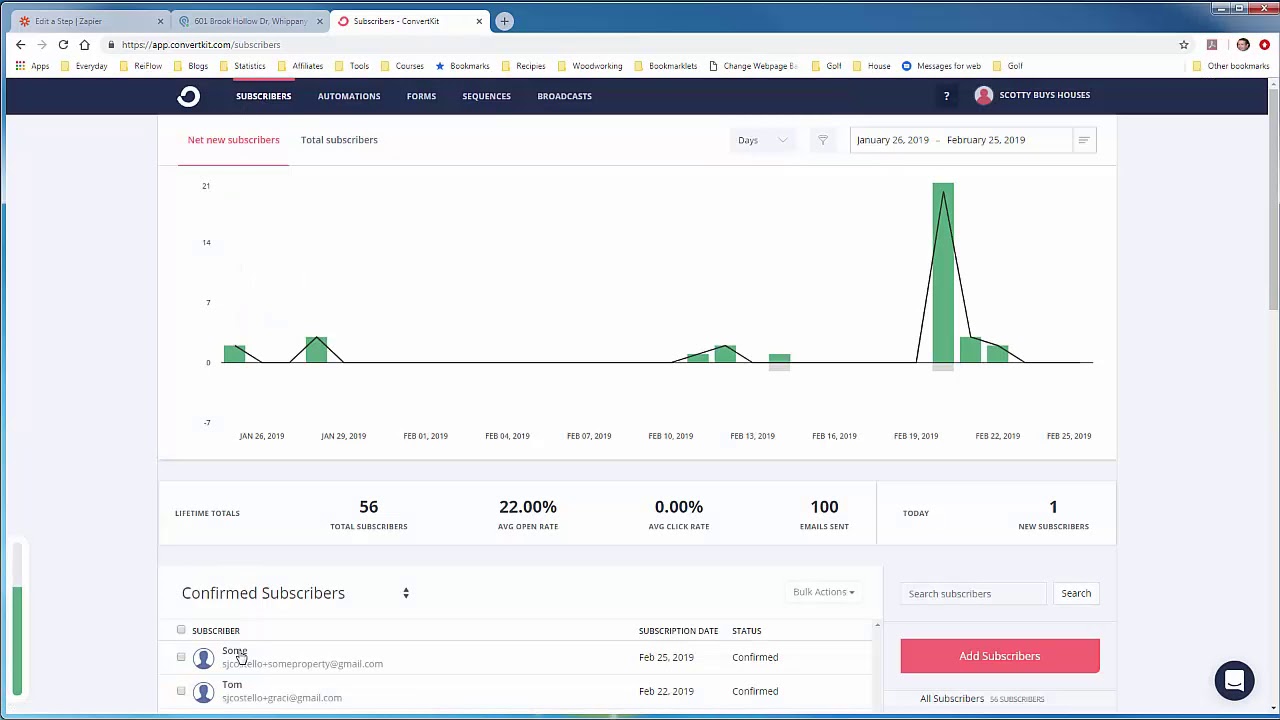
Task: Select Net new subscribers tab
Action: [x=233, y=140]
